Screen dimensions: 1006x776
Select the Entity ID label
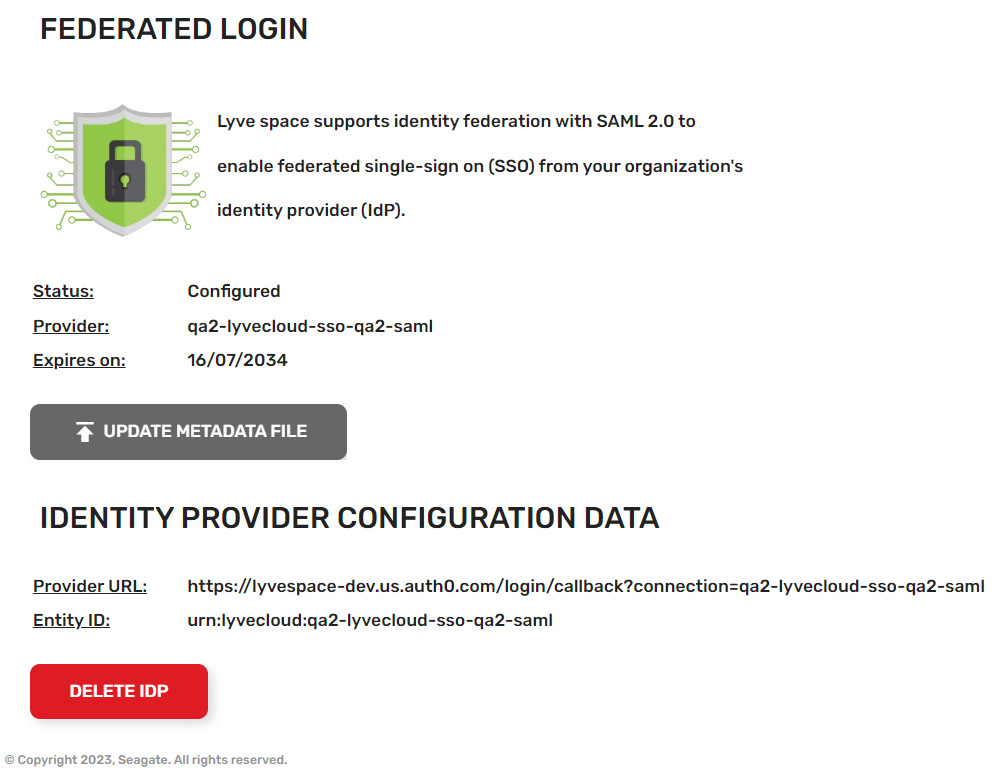[71, 620]
